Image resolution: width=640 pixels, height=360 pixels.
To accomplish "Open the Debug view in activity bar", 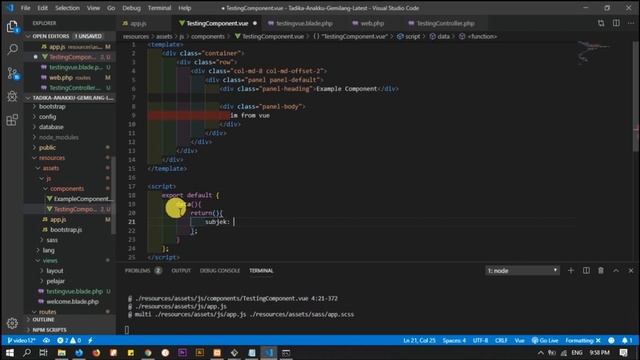I will 12,96.
